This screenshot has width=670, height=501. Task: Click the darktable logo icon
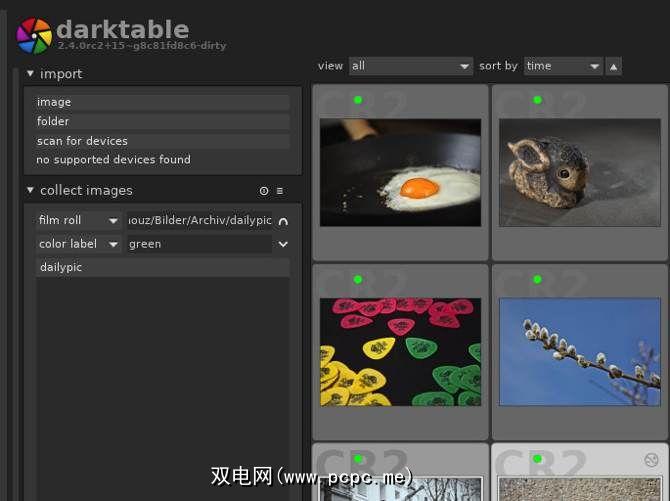click(x=34, y=35)
